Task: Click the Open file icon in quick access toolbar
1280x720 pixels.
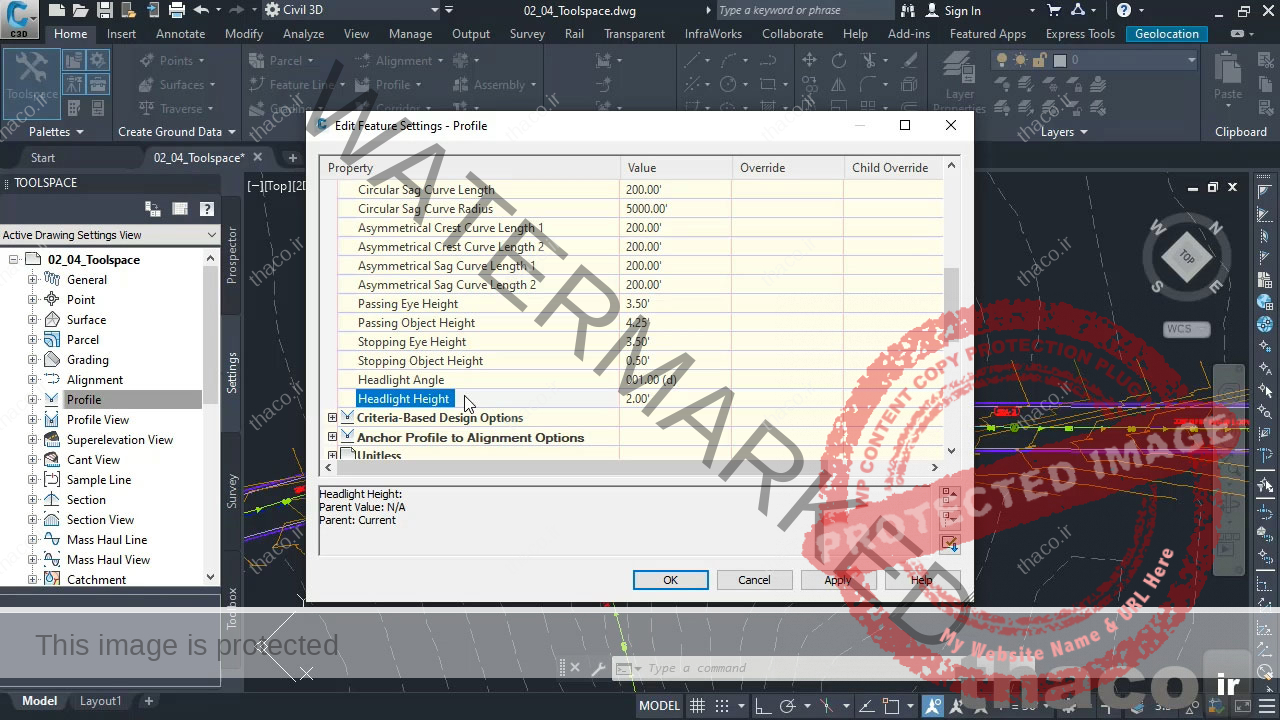Action: (80, 10)
